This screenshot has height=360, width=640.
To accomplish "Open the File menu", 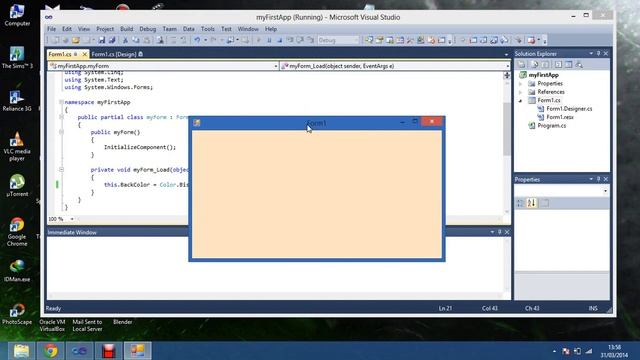I will tap(51, 29).
